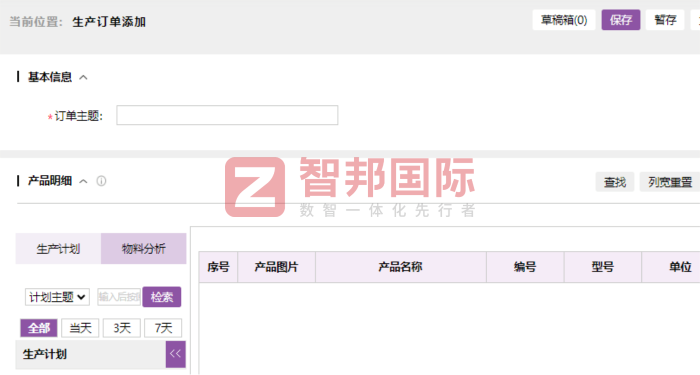Screen dimensions: 700x375
Task: Click the 查找 search button
Action: [x=615, y=182]
